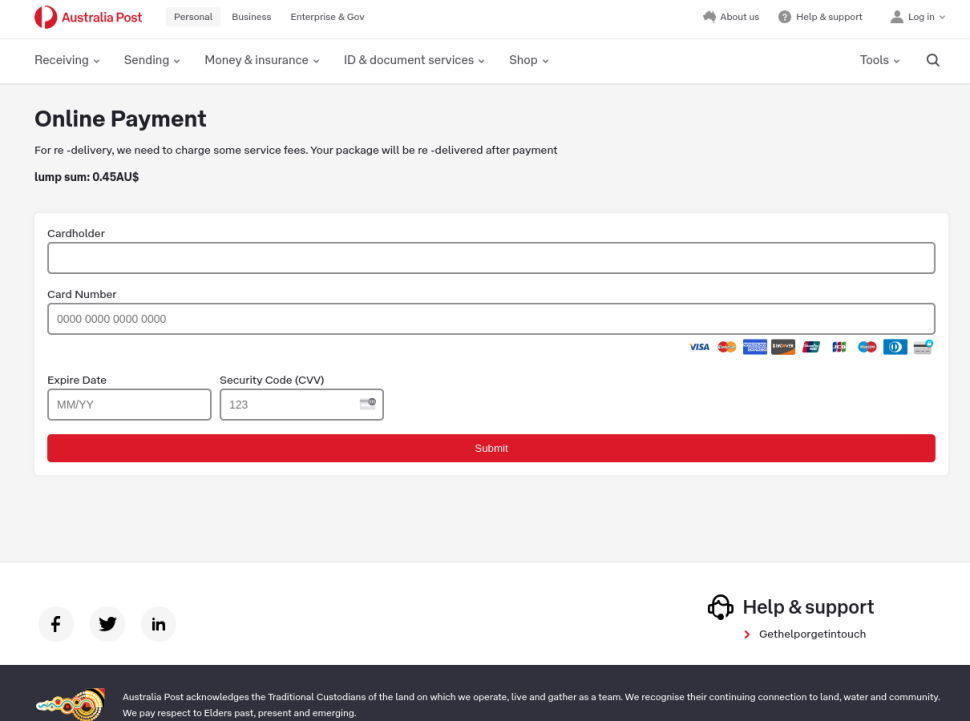The height and width of the screenshot is (721, 970).
Task: Click the American Express card logo
Action: pos(755,347)
